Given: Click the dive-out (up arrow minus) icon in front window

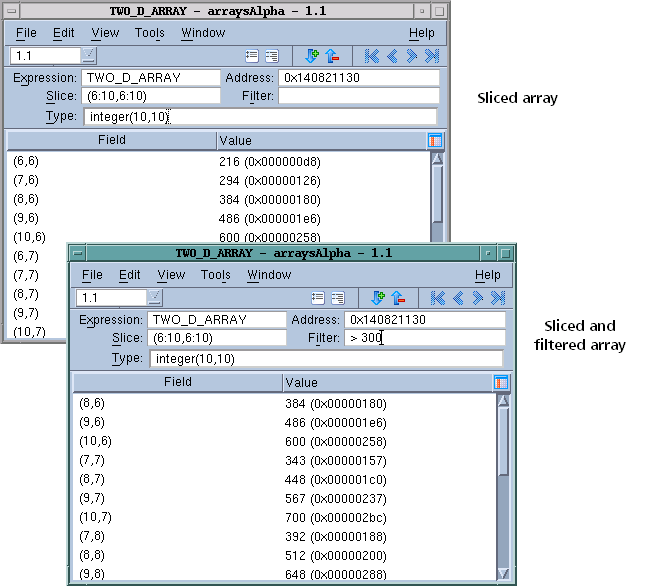Looking at the screenshot, I should (397, 298).
